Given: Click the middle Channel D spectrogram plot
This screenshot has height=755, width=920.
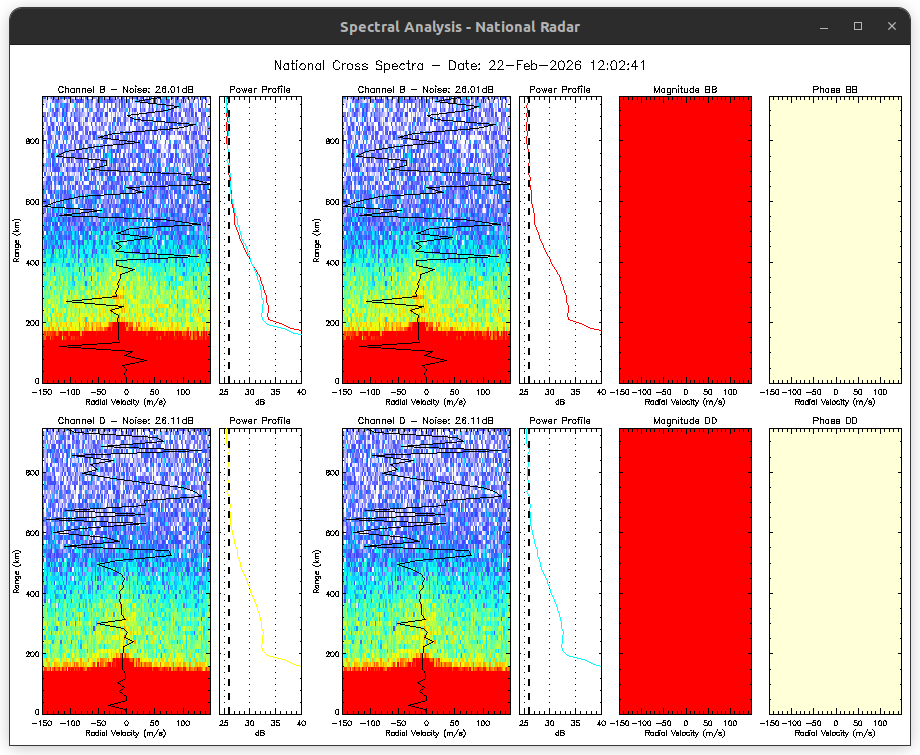Looking at the screenshot, I should pos(426,570).
